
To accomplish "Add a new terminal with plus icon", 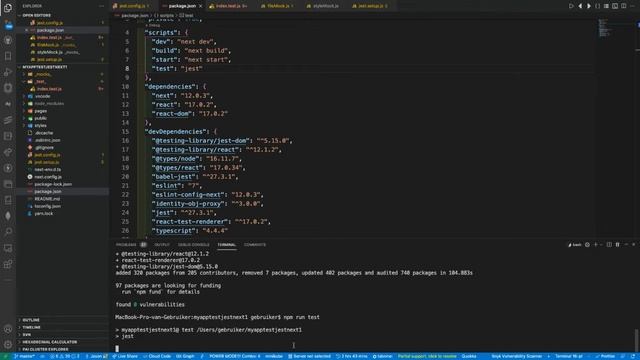I will coord(596,244).
